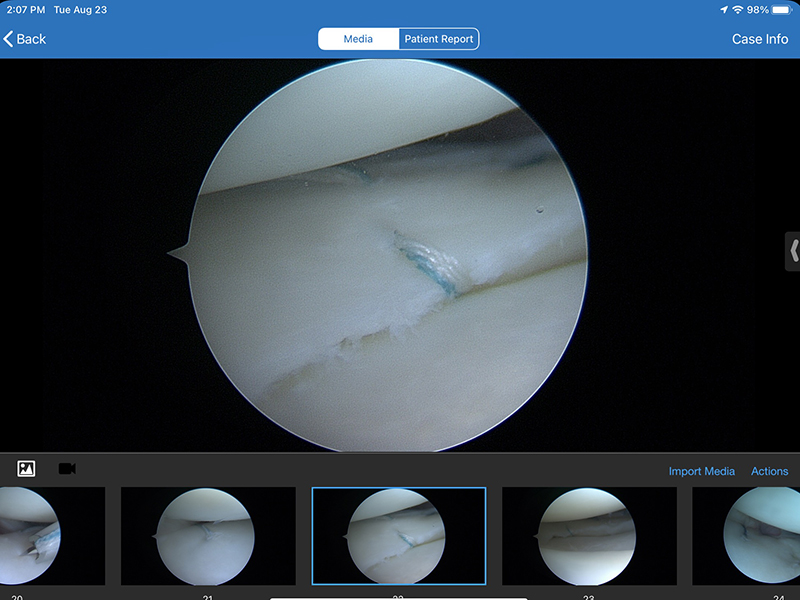Tap the main arthroscopy image

(388, 255)
